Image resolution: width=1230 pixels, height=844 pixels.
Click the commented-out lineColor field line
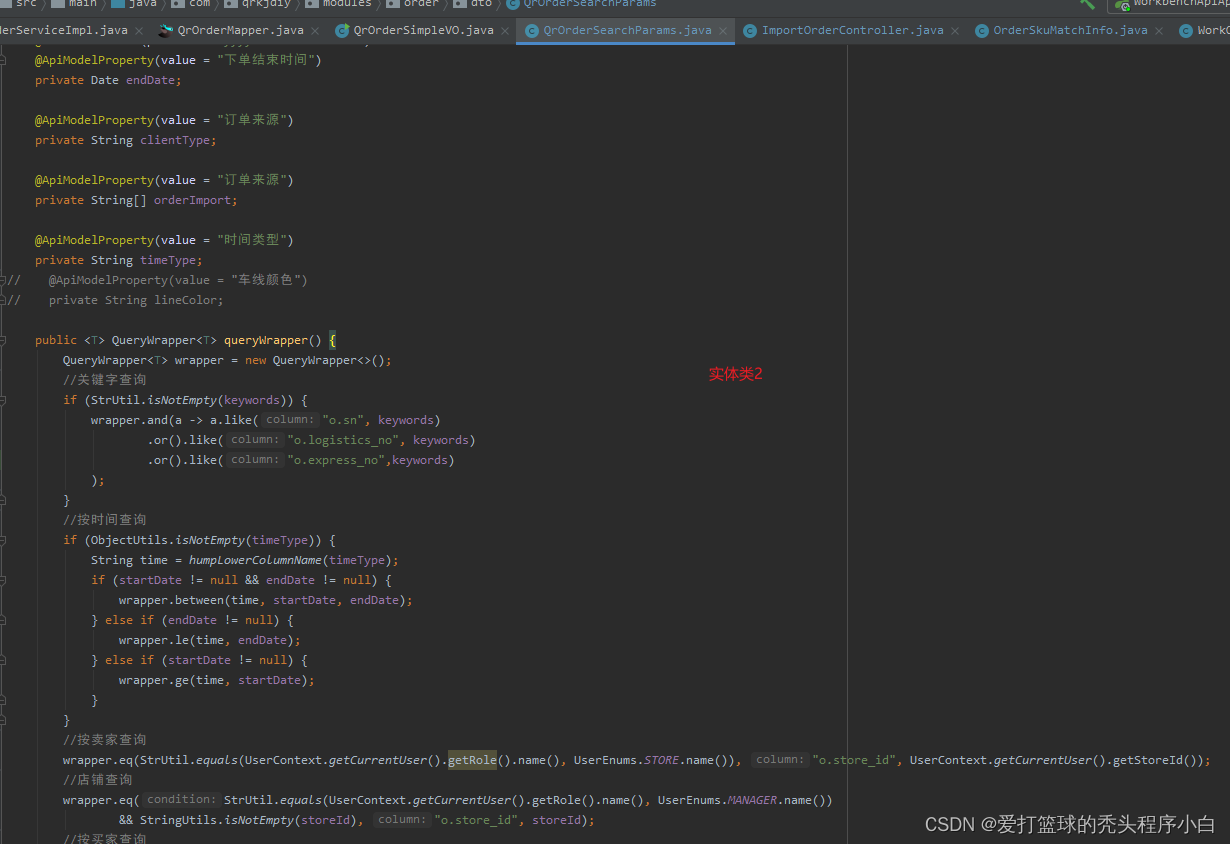(115, 300)
